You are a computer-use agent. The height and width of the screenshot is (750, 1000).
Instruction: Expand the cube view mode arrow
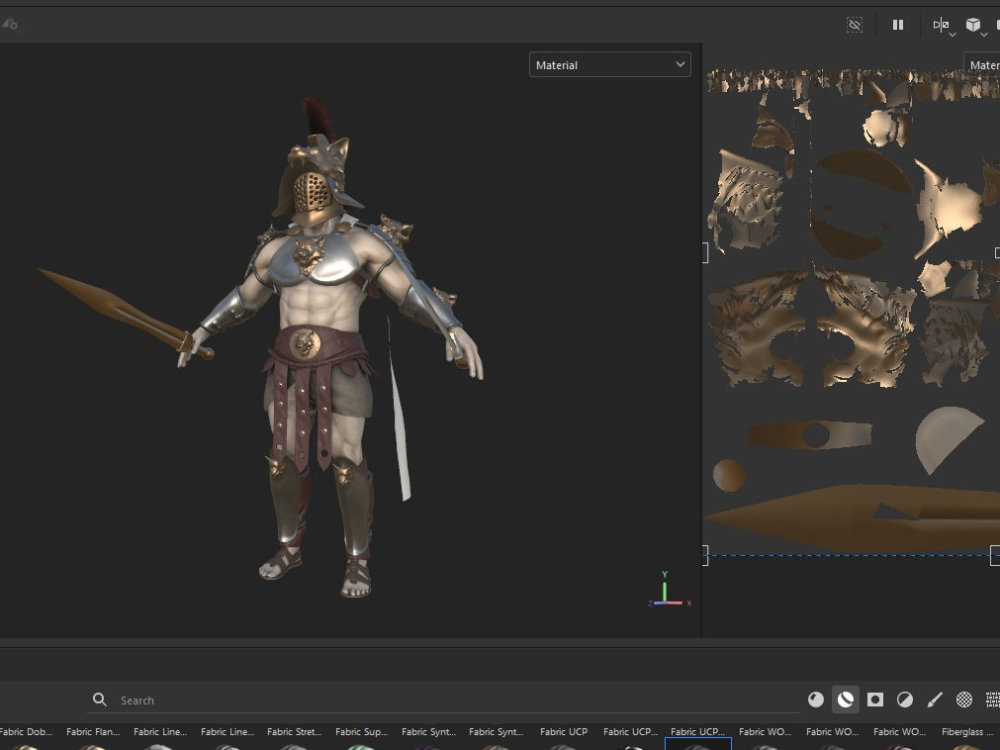tap(984, 34)
